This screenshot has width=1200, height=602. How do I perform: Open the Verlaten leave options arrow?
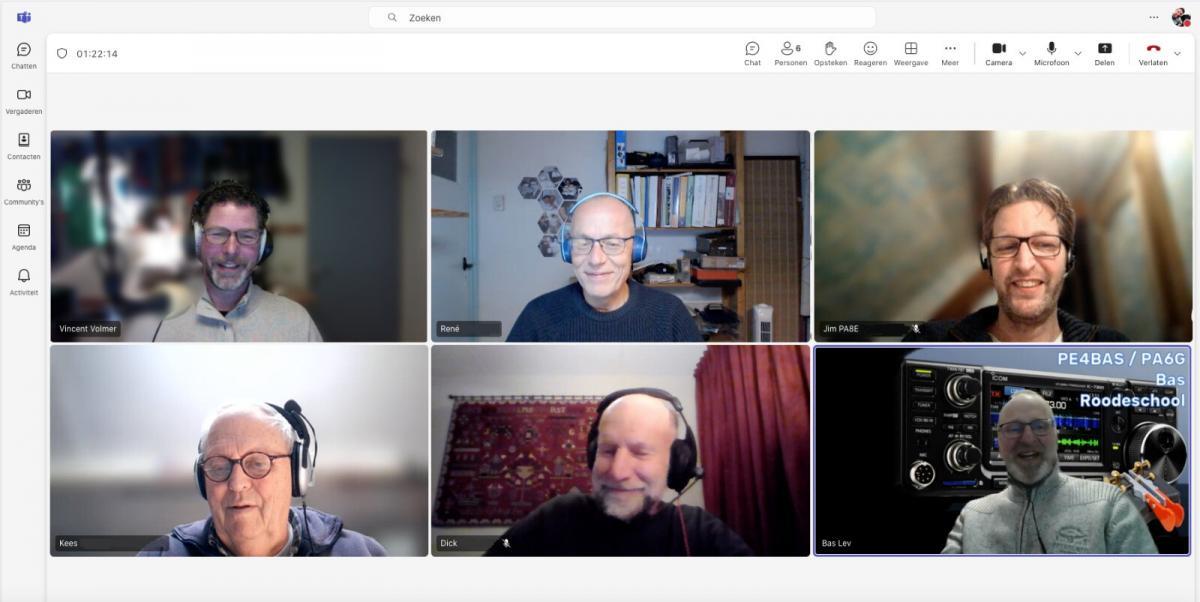1177,53
